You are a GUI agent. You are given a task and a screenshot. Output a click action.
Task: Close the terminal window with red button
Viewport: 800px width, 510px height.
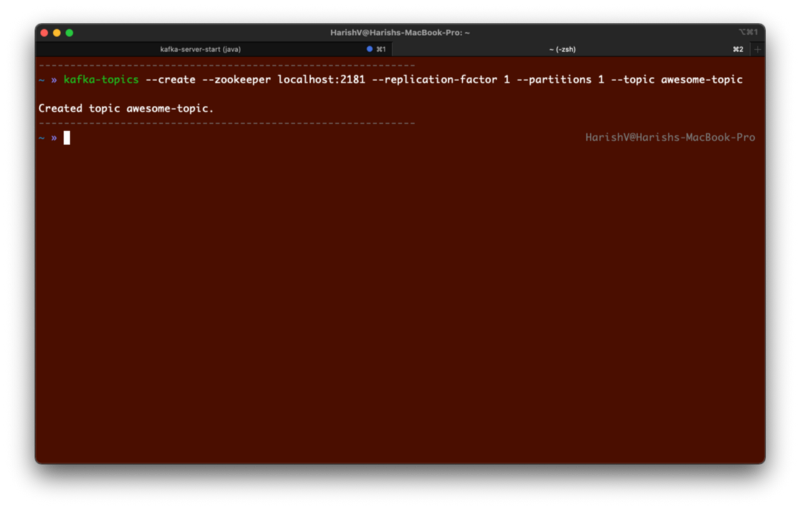[44, 33]
